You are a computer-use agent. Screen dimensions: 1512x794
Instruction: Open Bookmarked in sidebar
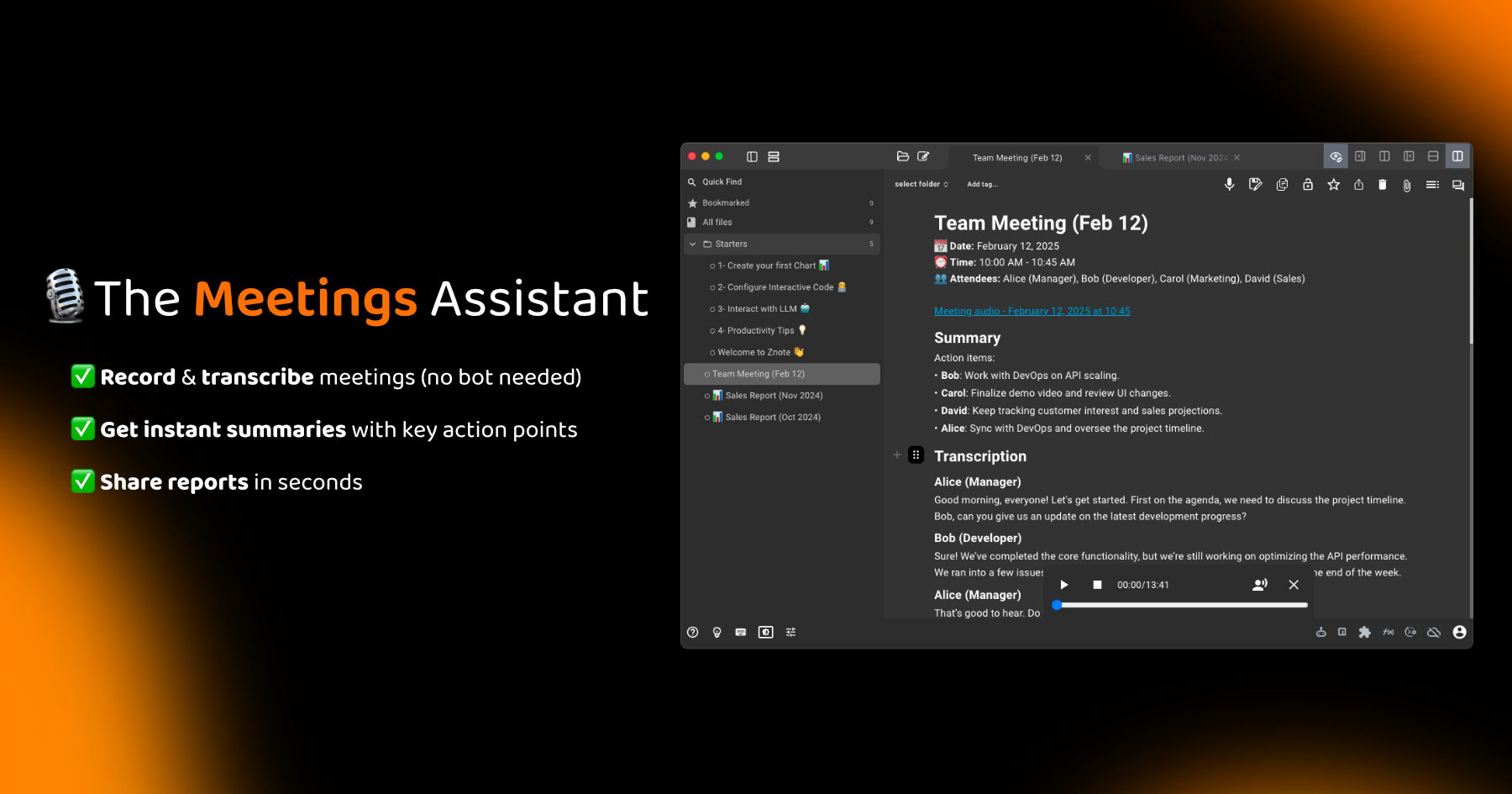781,202
